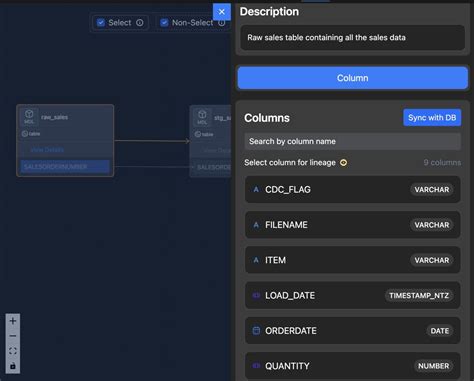Open the Column tab button
The height and width of the screenshot is (381, 474).
(x=353, y=78)
